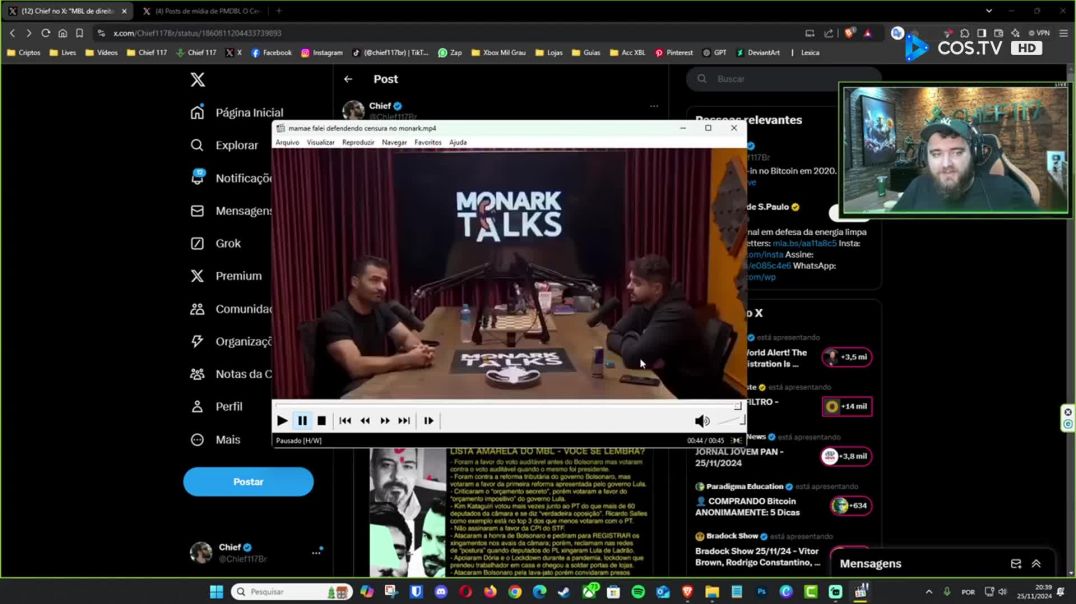Open the Videos bookmarks folder
The image size is (1076, 604).
(x=101, y=52)
